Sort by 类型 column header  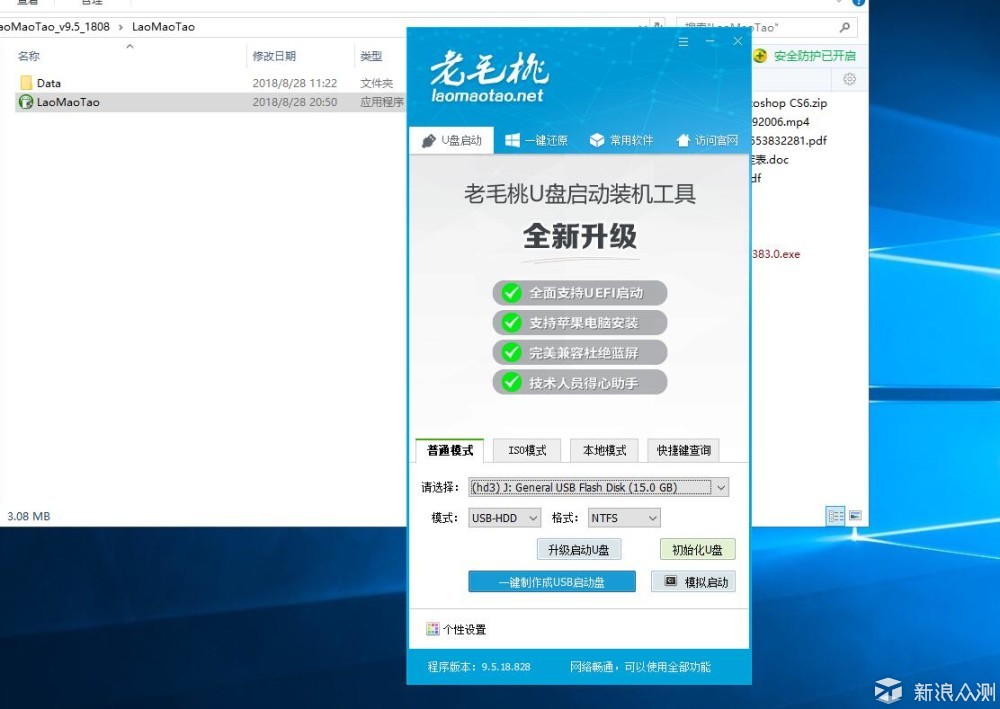371,56
